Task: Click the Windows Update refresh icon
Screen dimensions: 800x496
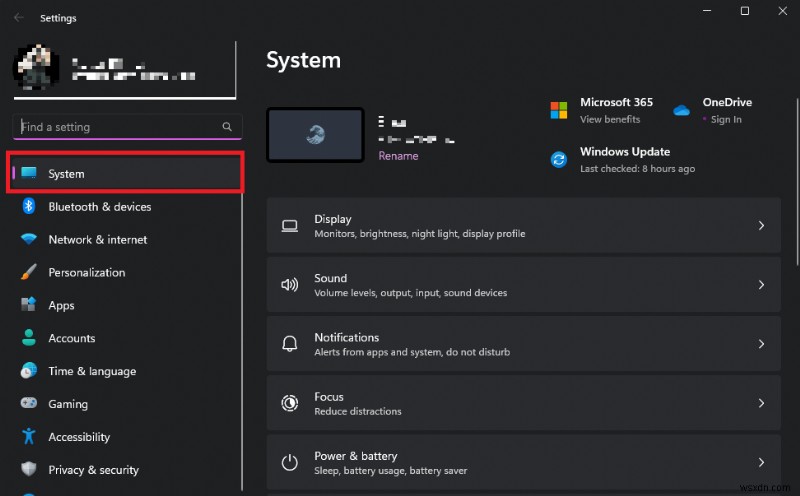Action: (559, 160)
